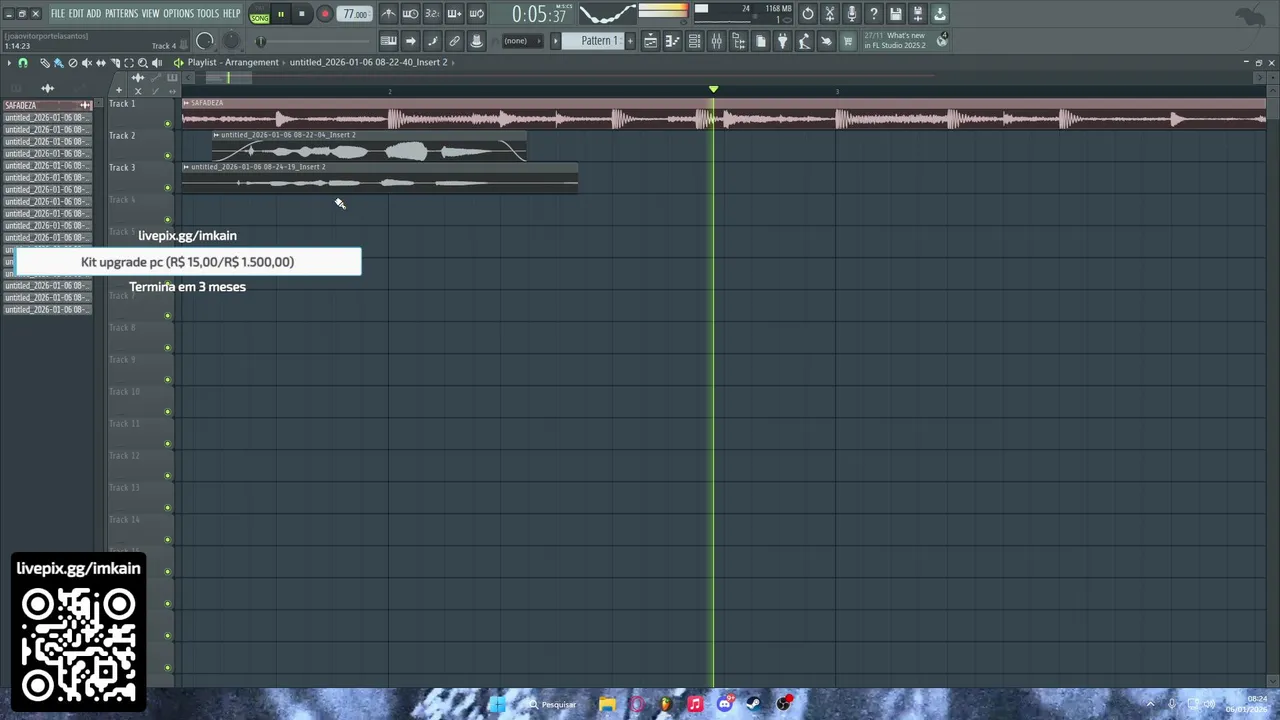1280x720 pixels.
Task: Open the 08-22-04_Insert 2 clip menu
Action: [x=216, y=135]
